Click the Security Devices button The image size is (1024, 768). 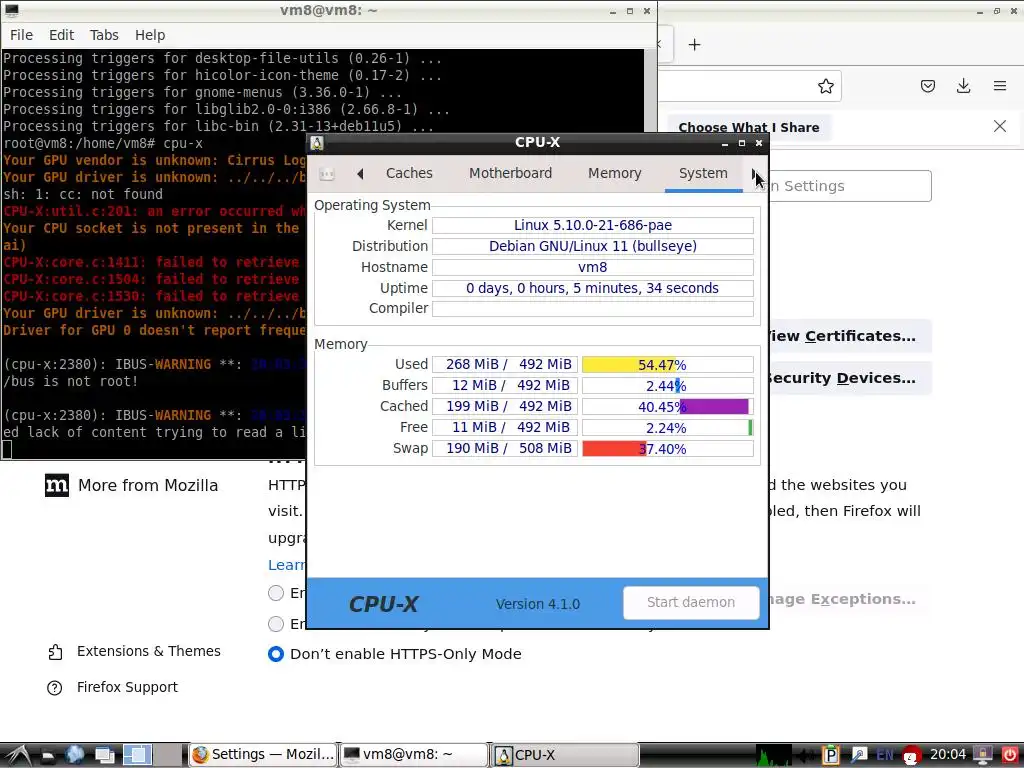tap(849, 378)
